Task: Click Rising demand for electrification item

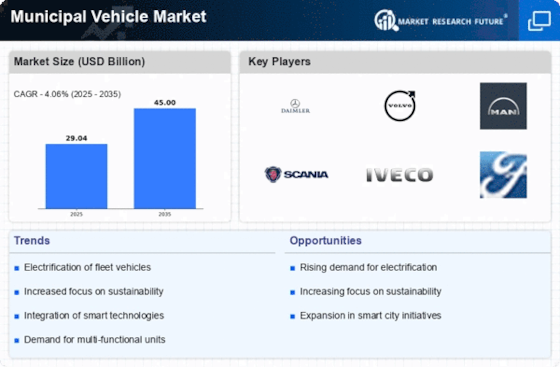Action: [368, 267]
